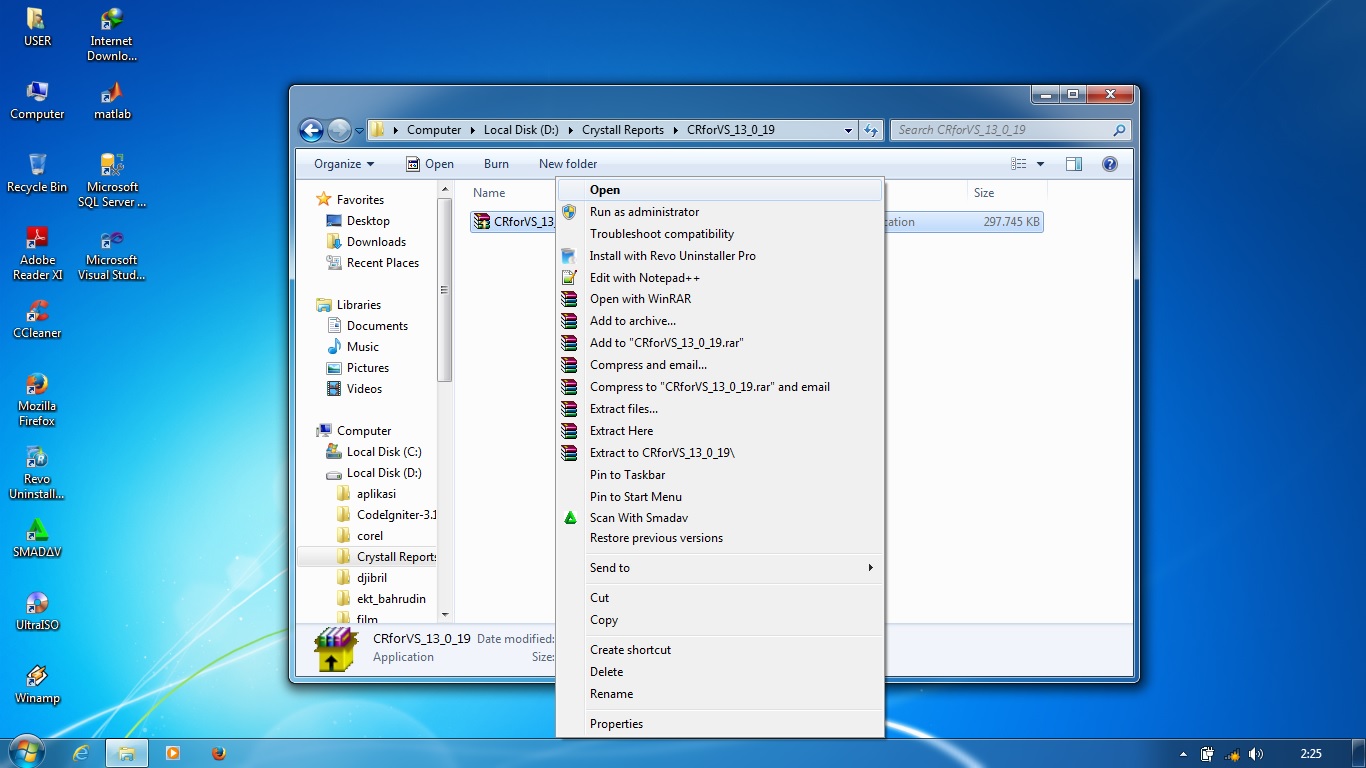Click the Burn toolbar button

coord(496,164)
